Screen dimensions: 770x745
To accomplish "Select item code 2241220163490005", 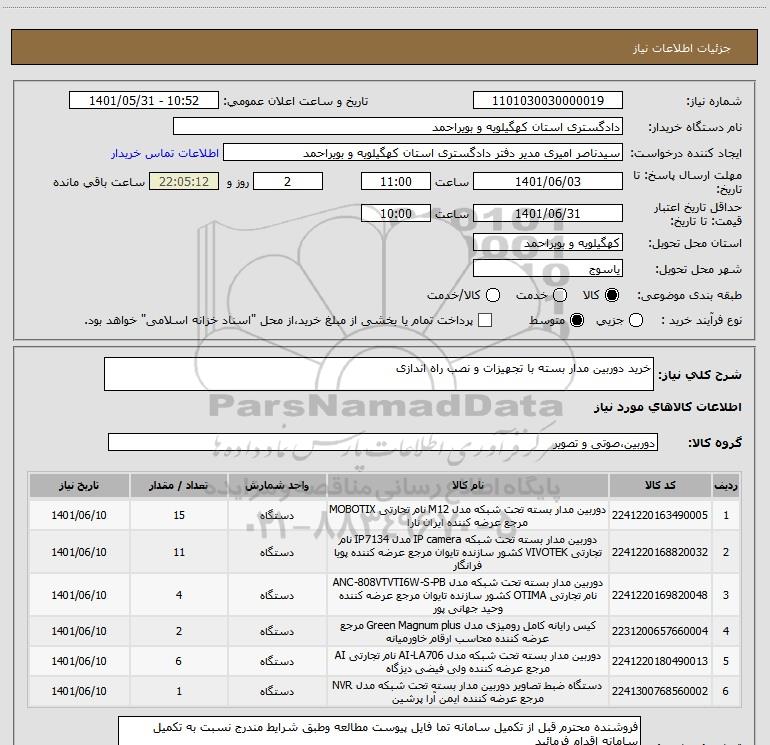I will 660,515.
